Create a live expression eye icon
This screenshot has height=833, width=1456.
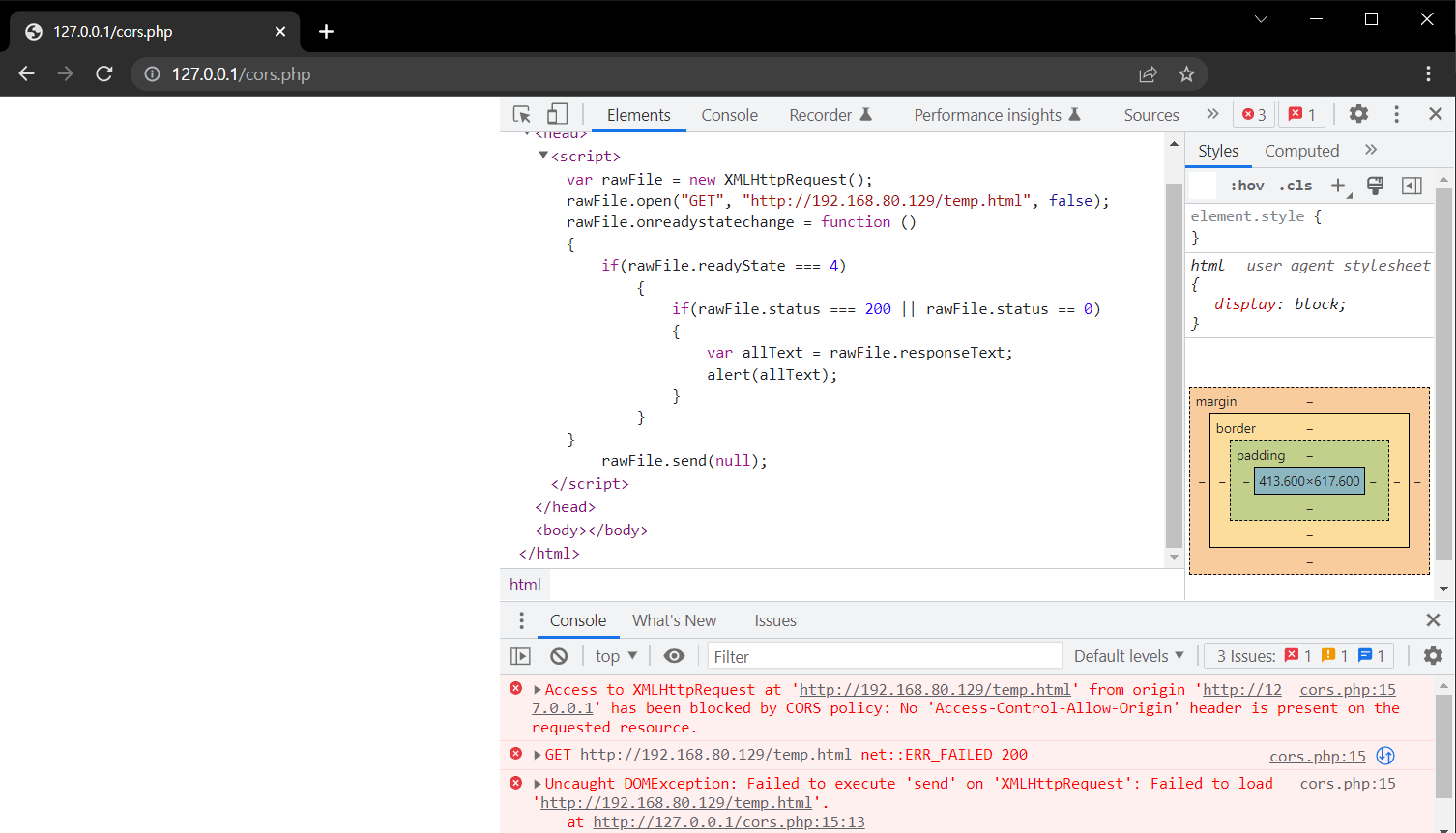[x=674, y=656]
